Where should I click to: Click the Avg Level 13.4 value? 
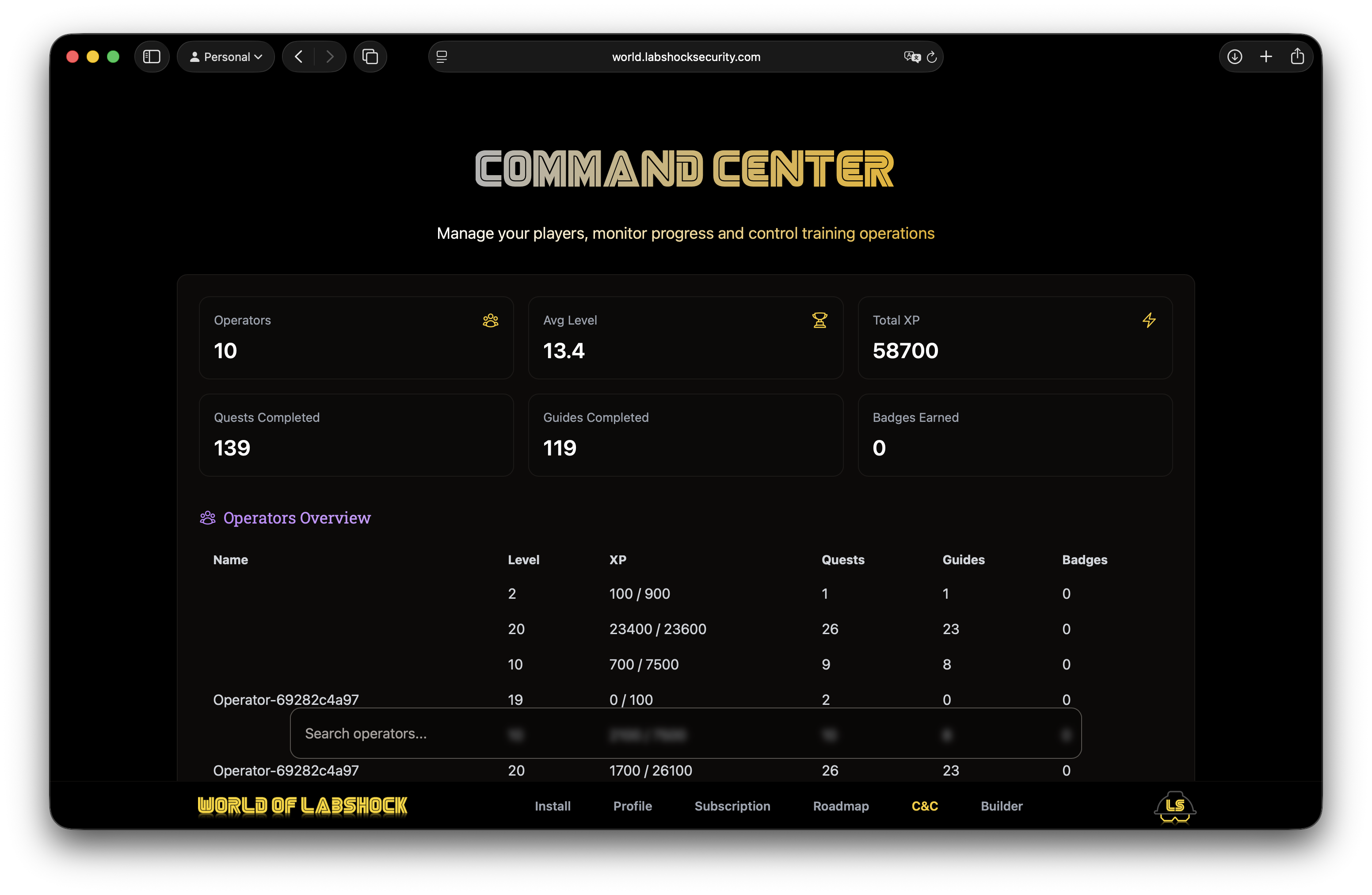coord(564,351)
